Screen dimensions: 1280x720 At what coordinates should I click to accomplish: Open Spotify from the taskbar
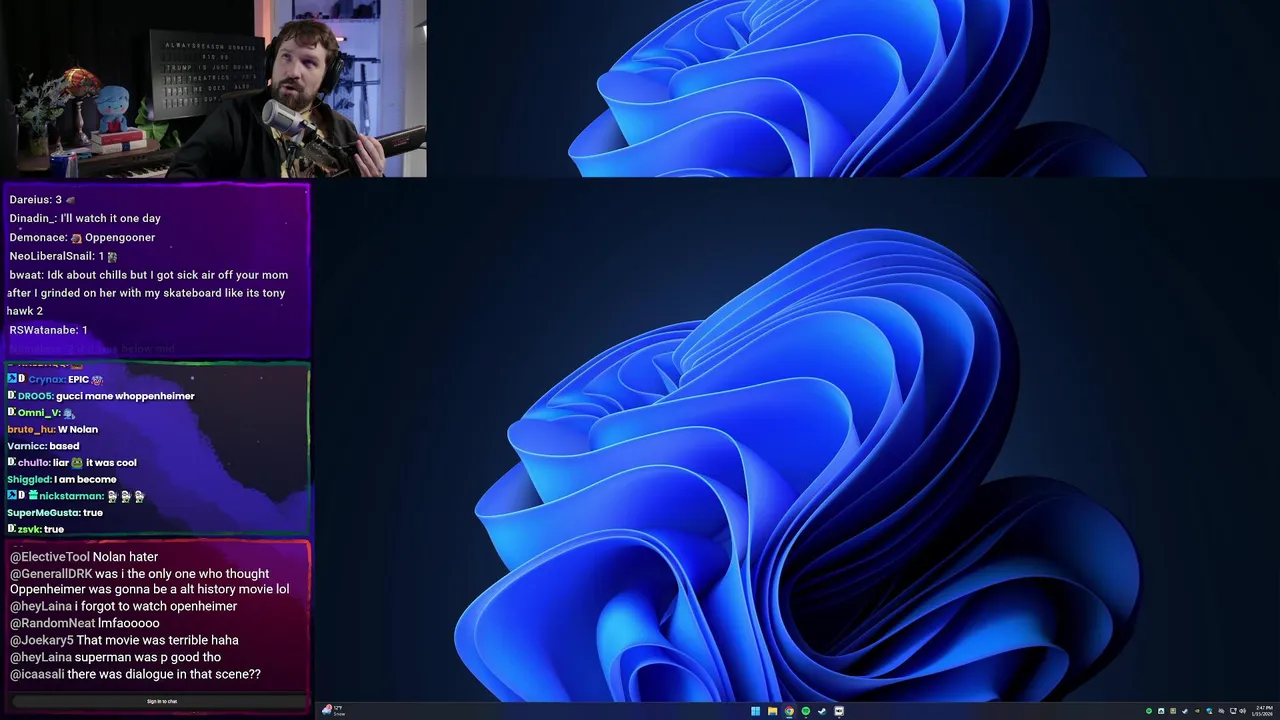pyautogui.click(x=805, y=711)
